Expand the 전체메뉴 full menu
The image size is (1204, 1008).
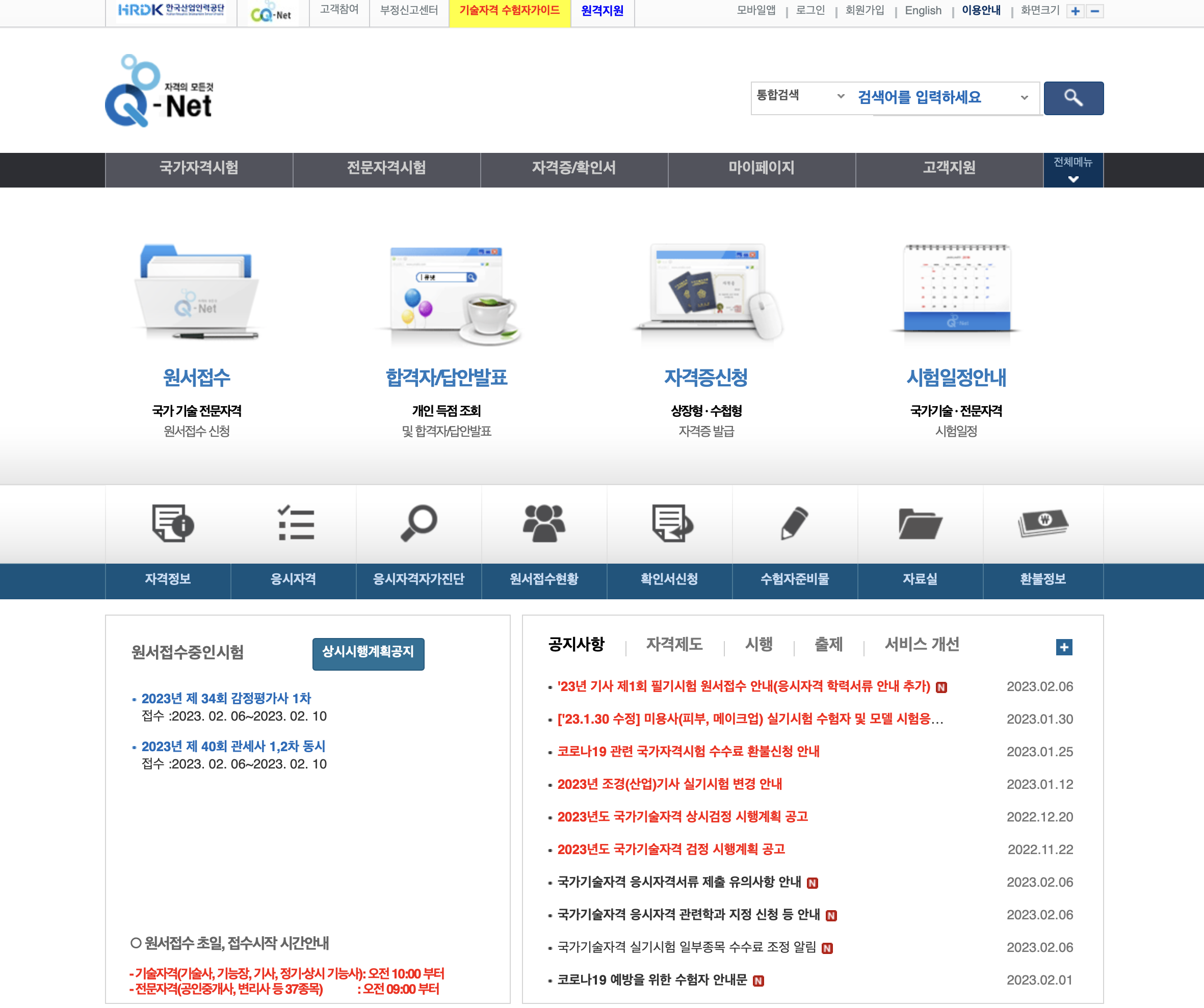(1074, 170)
